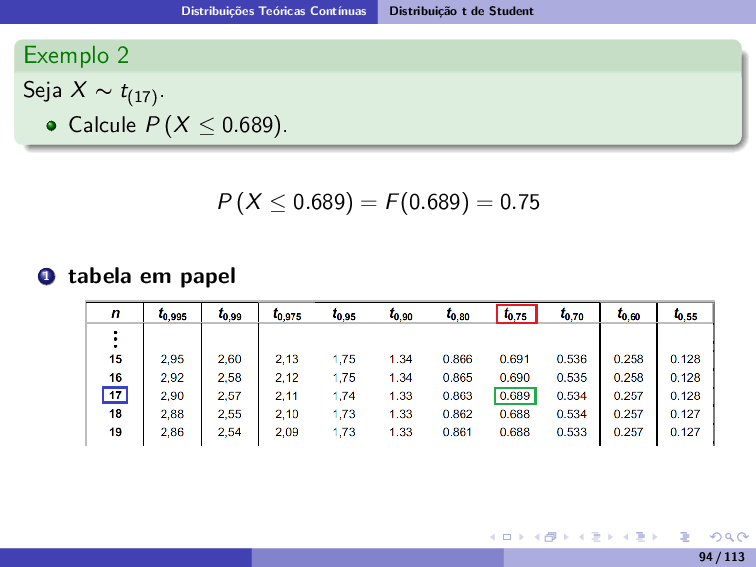Click column header t0,70
This screenshot has height=567, width=756.
572,314
